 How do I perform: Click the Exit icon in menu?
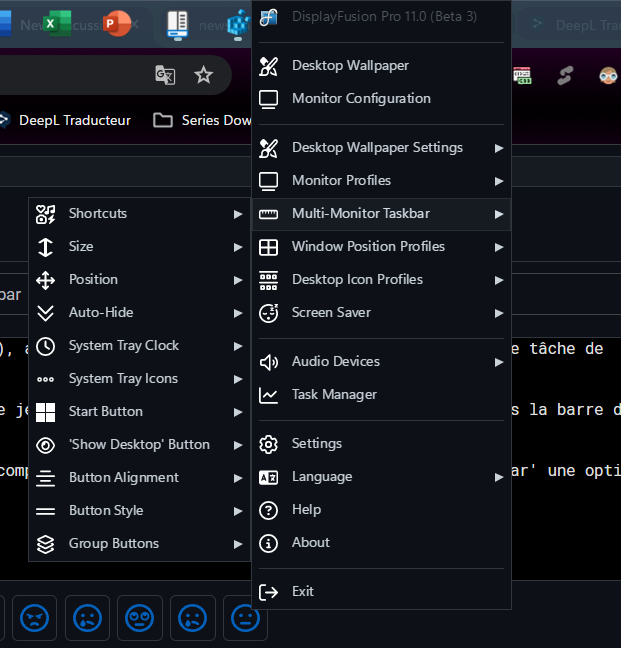268,592
